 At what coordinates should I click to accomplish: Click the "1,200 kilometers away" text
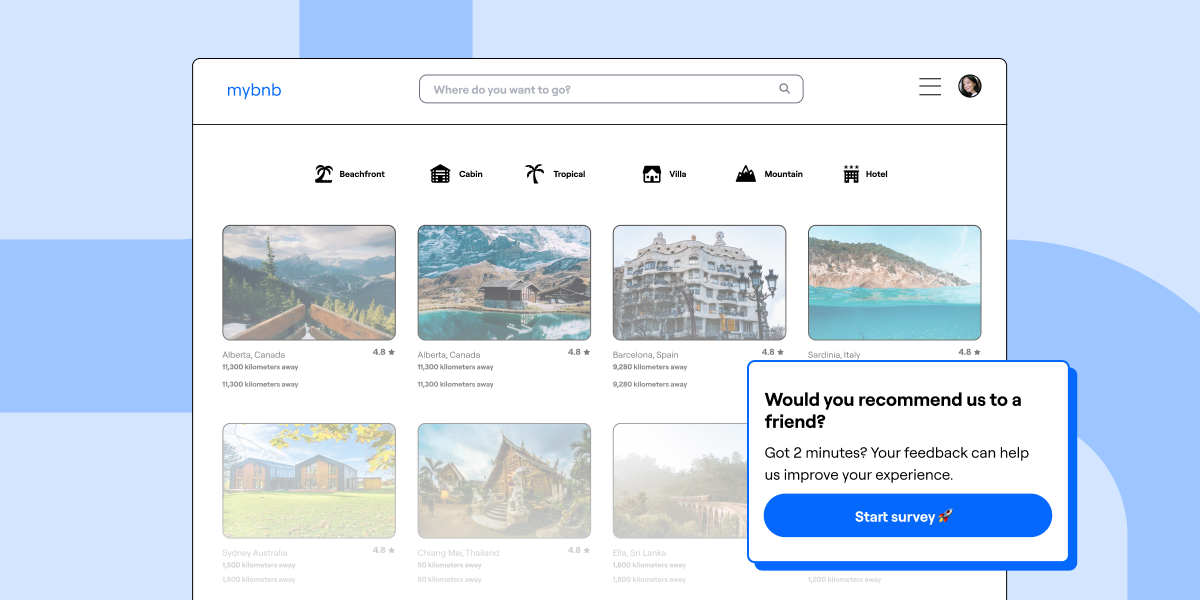click(845, 580)
